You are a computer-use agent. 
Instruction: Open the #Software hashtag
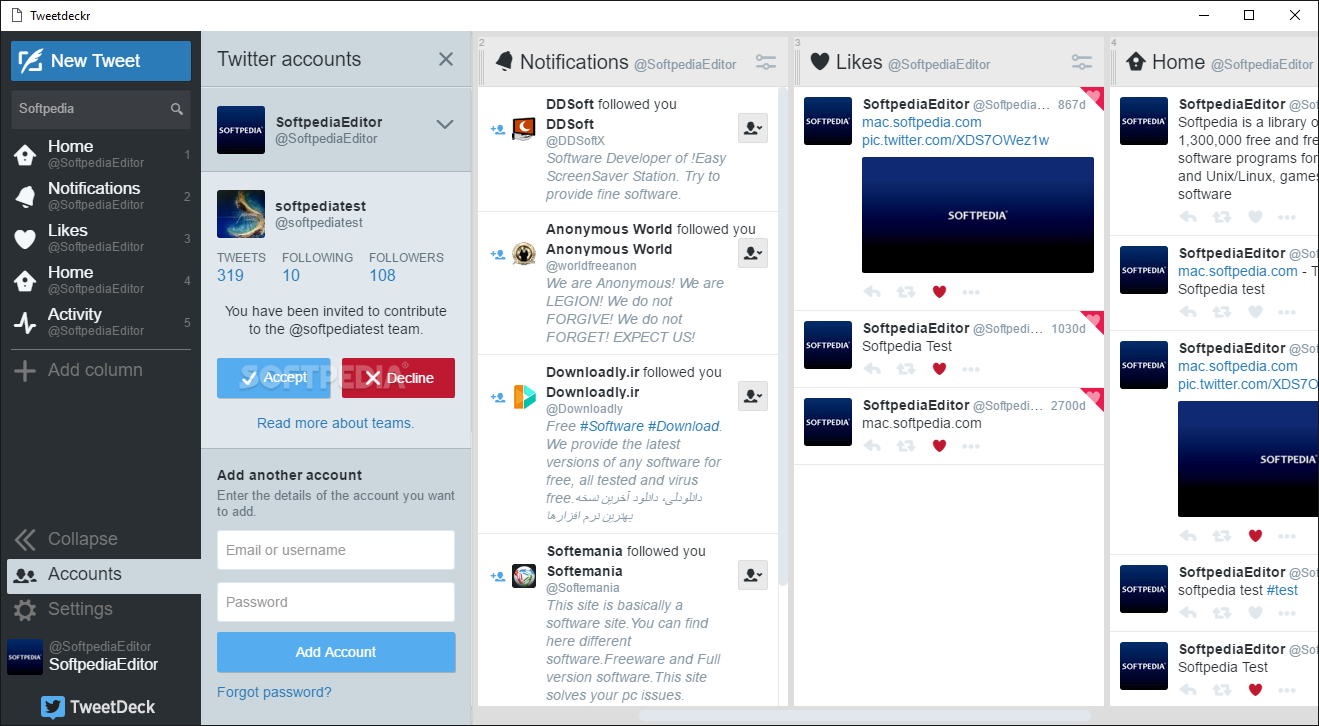click(x=611, y=426)
